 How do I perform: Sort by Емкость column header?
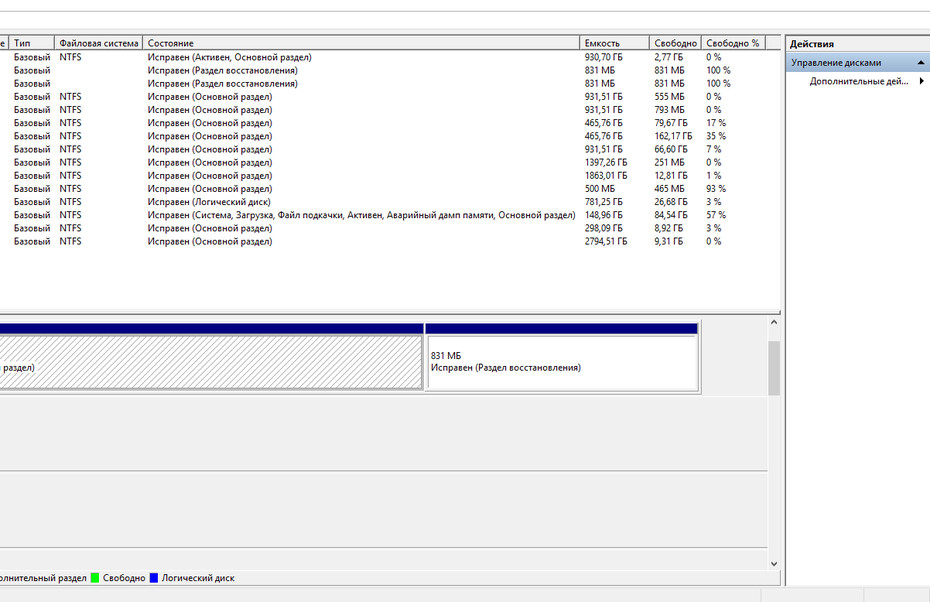[x=614, y=43]
